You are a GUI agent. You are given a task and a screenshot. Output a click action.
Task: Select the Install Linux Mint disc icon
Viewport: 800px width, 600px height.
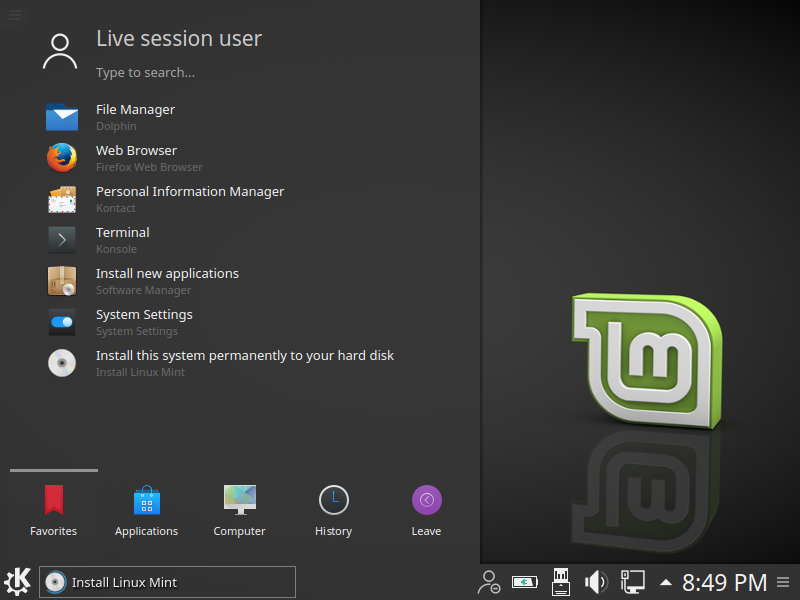pyautogui.click(x=62, y=363)
